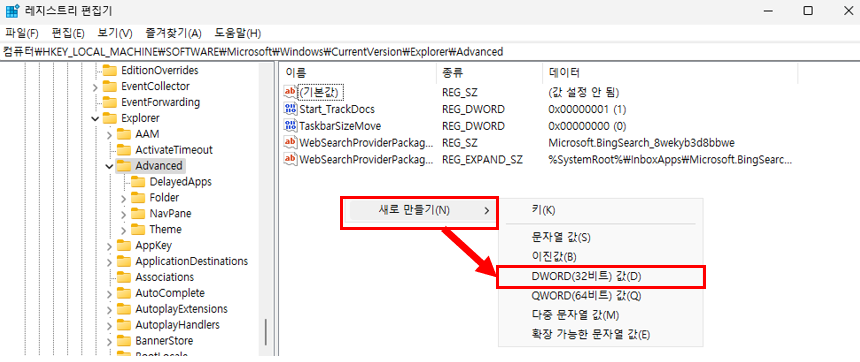Expand the AutoComplete tree node
The image size is (860, 362).
pos(109,293)
